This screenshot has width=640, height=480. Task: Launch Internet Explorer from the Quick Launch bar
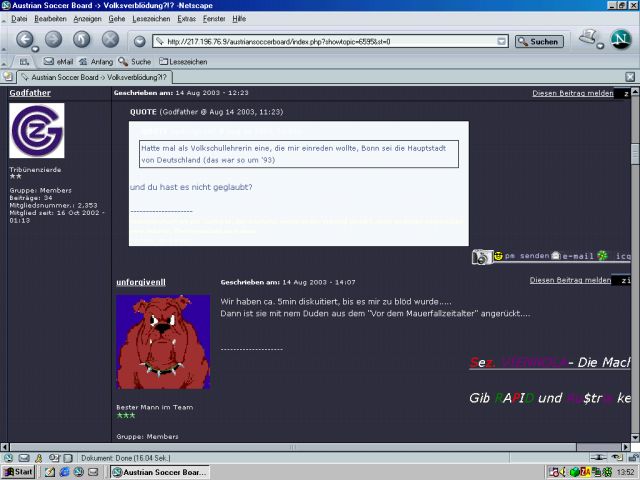coord(64,472)
